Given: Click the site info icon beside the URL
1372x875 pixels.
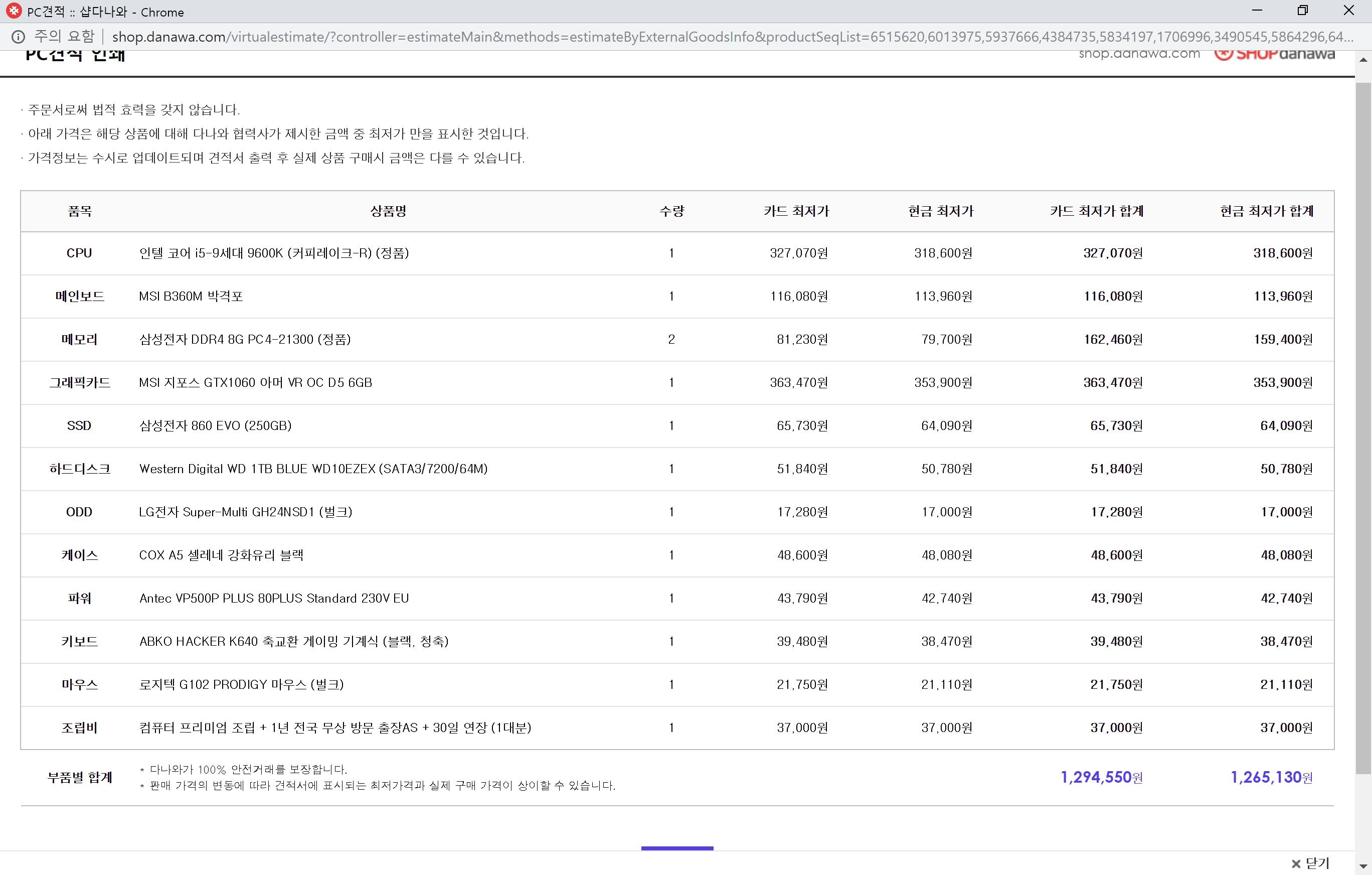Looking at the screenshot, I should 18,37.
